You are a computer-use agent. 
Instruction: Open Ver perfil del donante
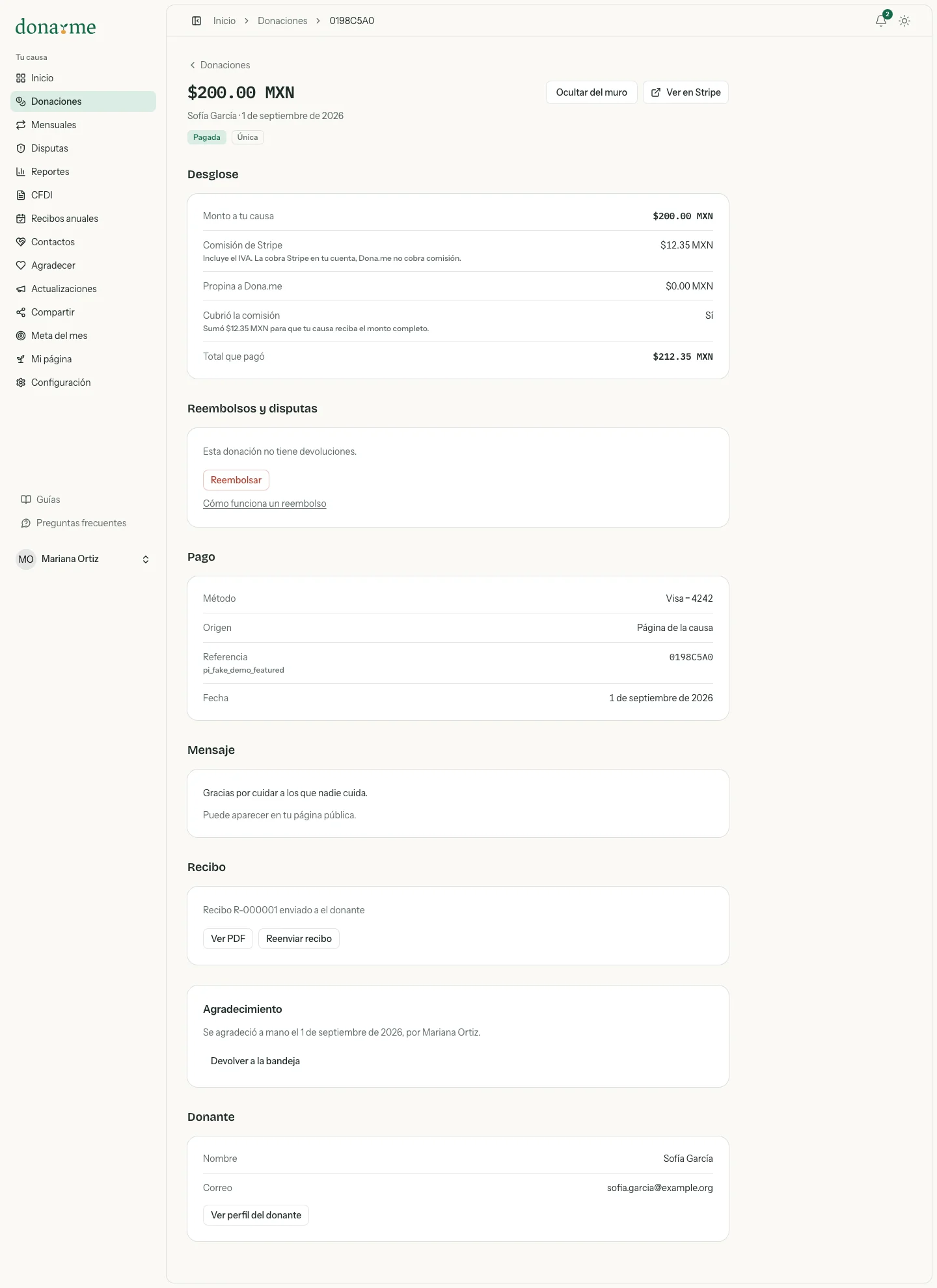click(x=256, y=1215)
